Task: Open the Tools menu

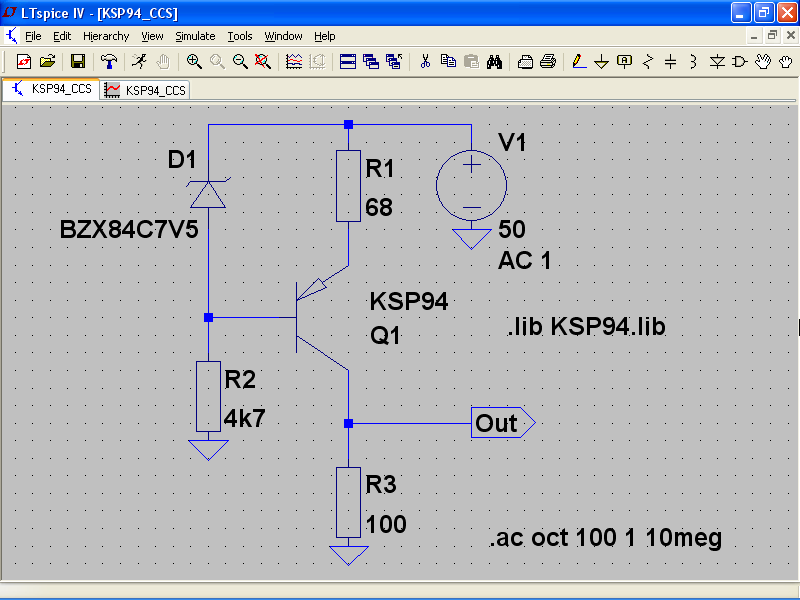Action: click(240, 36)
